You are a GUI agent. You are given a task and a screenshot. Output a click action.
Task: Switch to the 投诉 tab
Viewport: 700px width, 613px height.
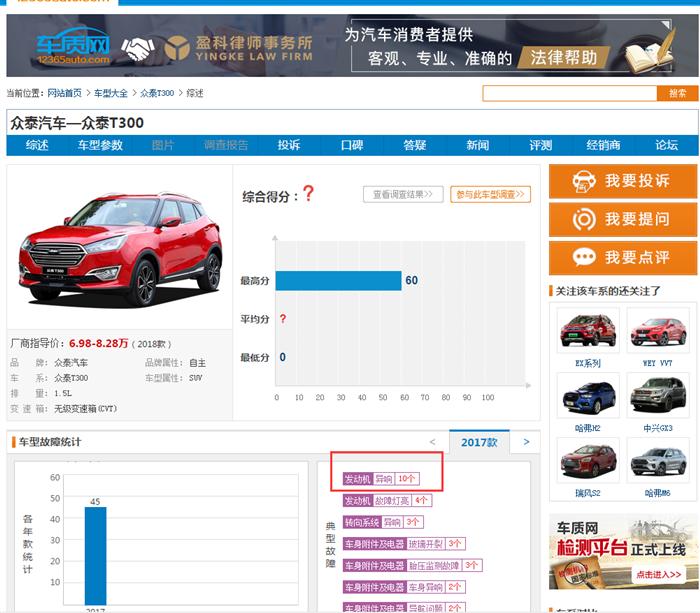click(x=289, y=145)
